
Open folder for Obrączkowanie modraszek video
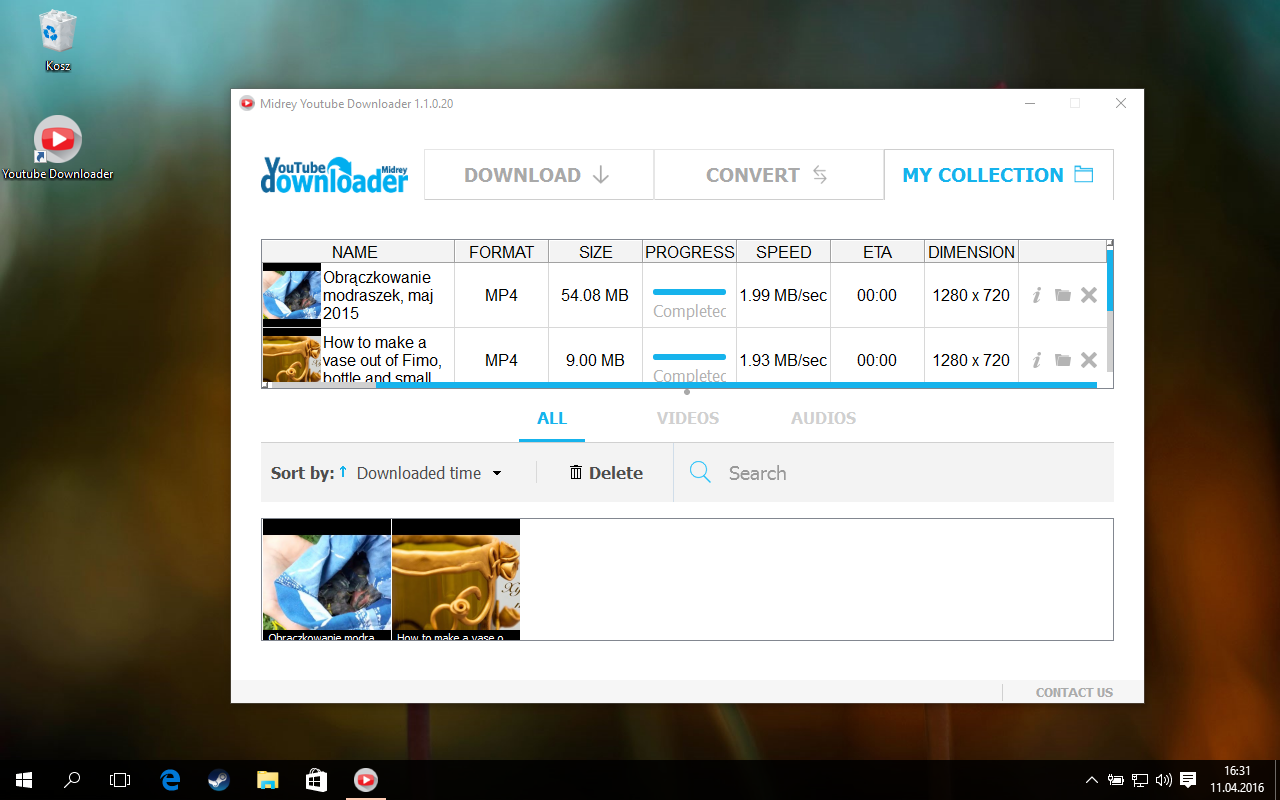(1063, 295)
